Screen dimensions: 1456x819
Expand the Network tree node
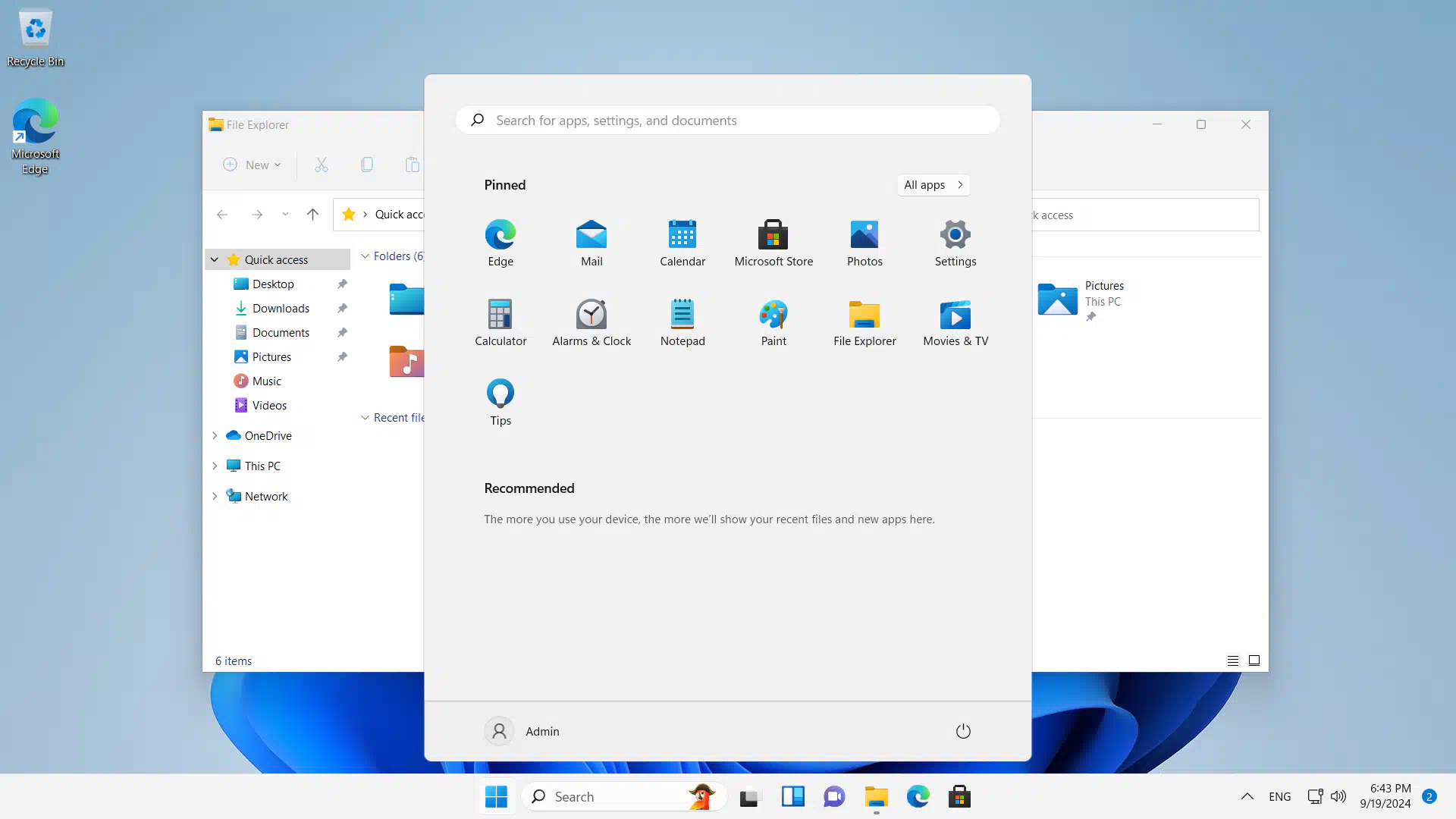coord(215,496)
